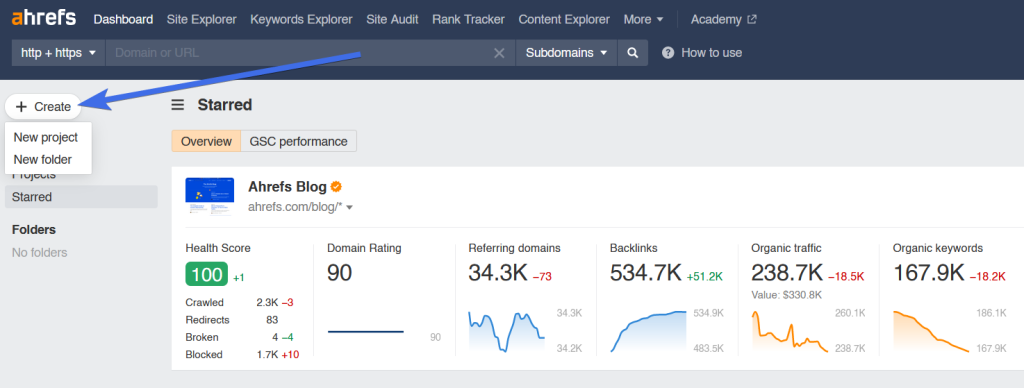Go to Dashboard in top navigation
This screenshot has width=1024, height=388.
pyautogui.click(x=123, y=20)
